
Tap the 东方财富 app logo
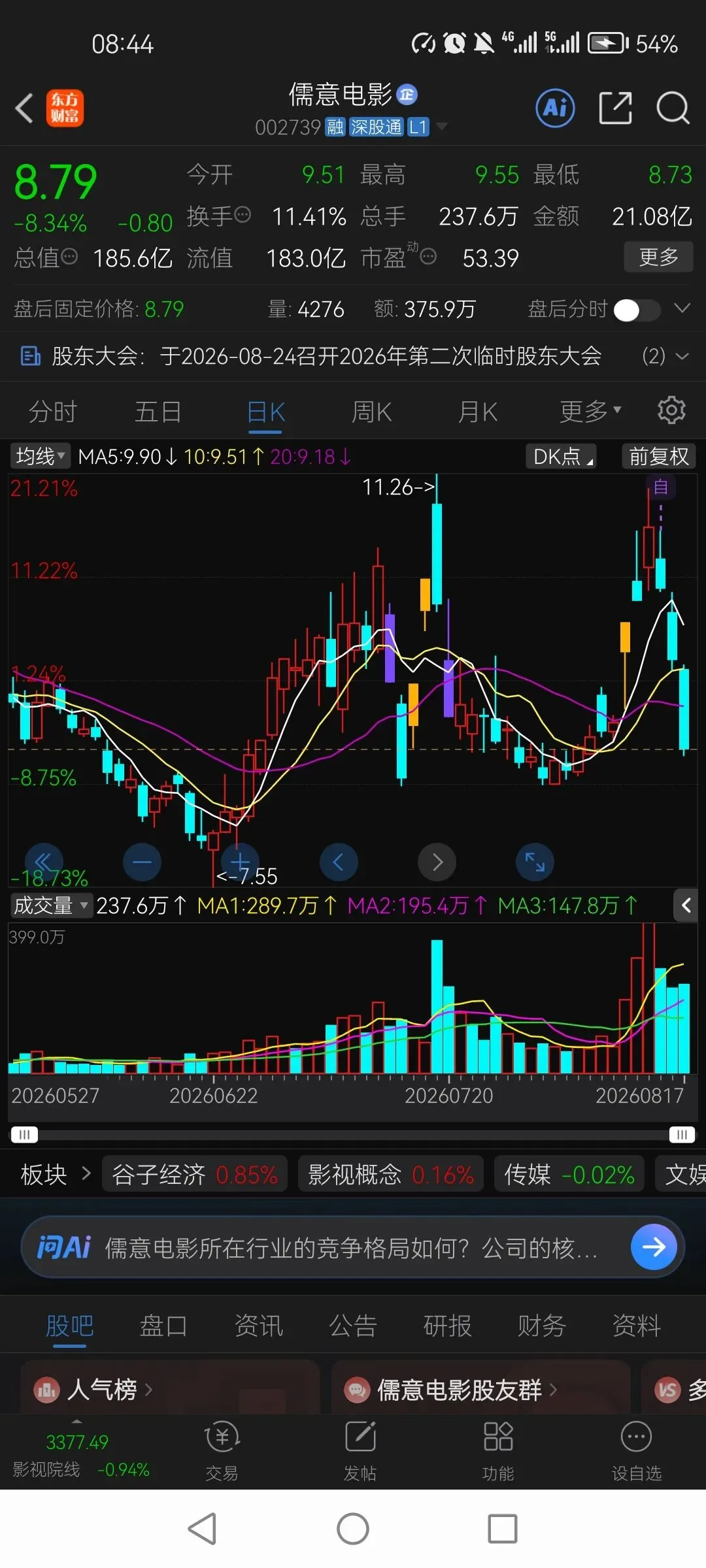pyautogui.click(x=65, y=108)
